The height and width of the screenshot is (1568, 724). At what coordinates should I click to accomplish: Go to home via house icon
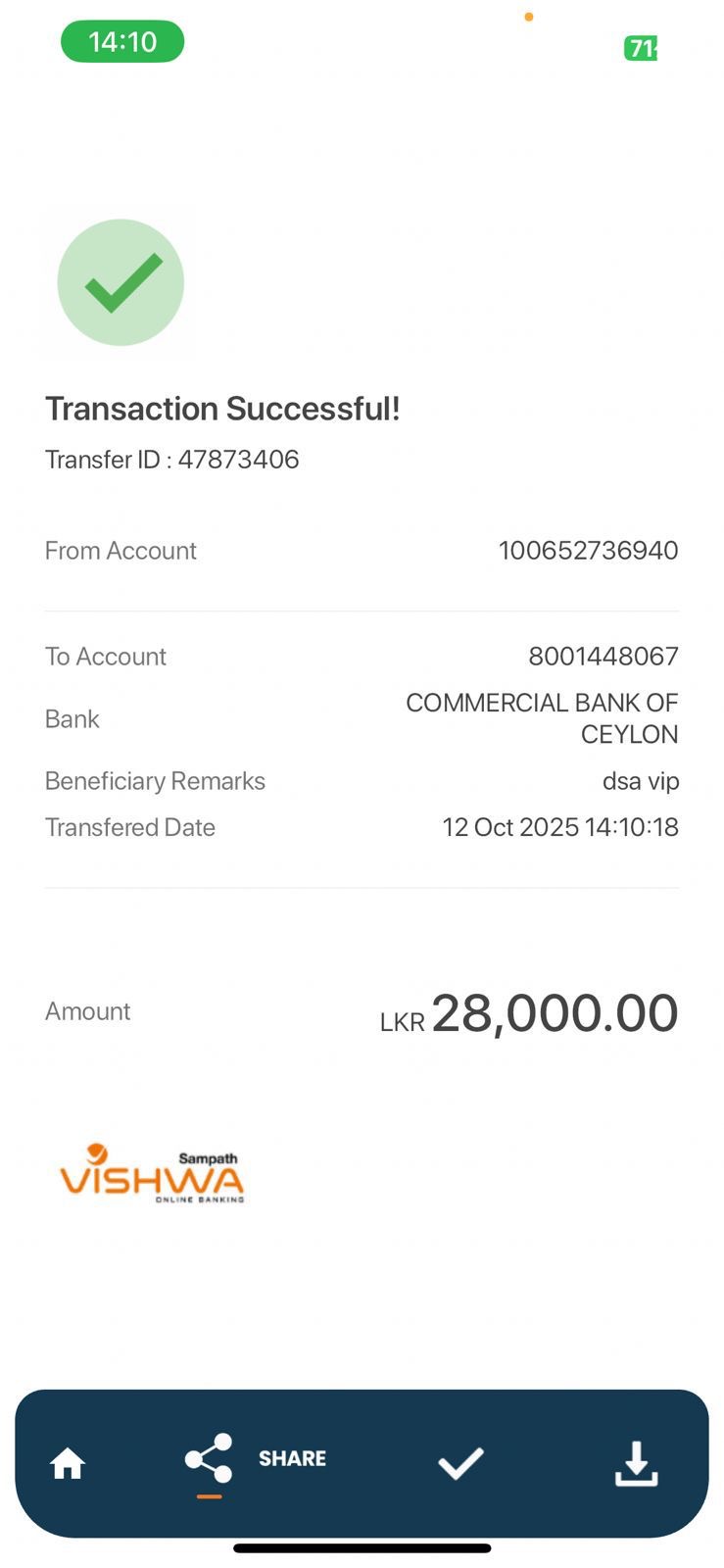click(x=68, y=1463)
